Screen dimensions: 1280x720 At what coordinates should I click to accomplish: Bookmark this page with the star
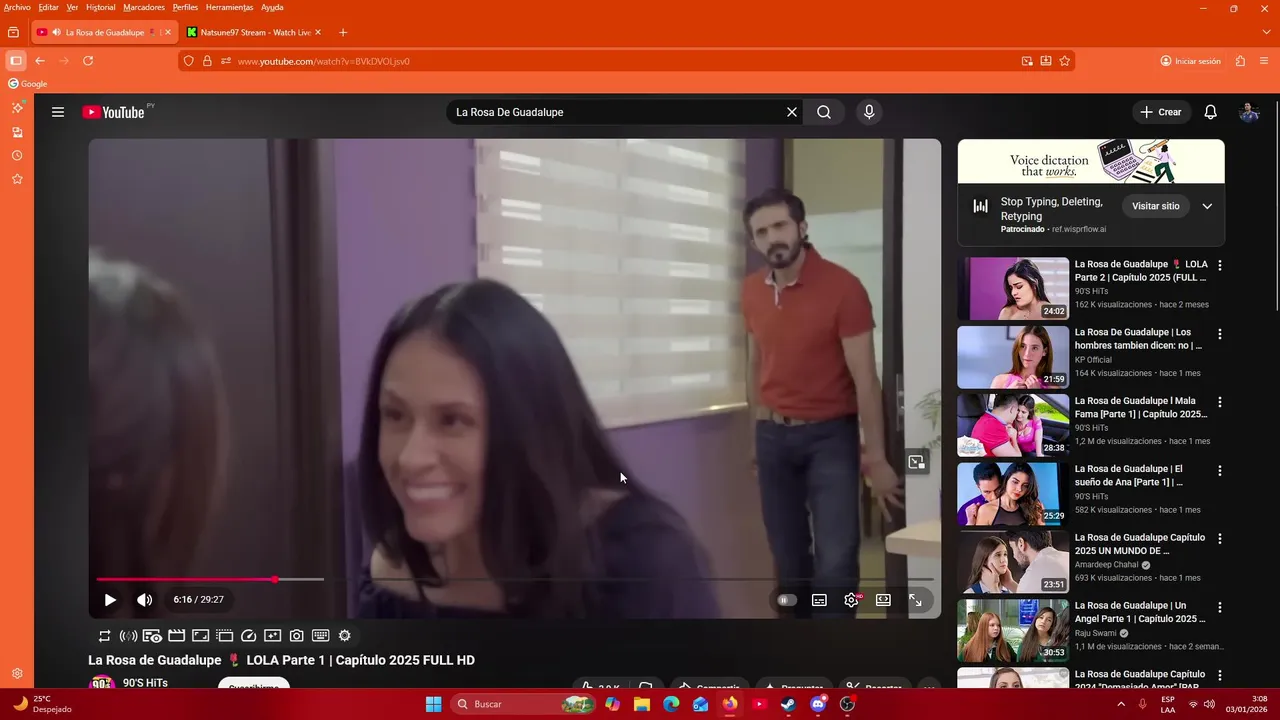tap(1065, 61)
